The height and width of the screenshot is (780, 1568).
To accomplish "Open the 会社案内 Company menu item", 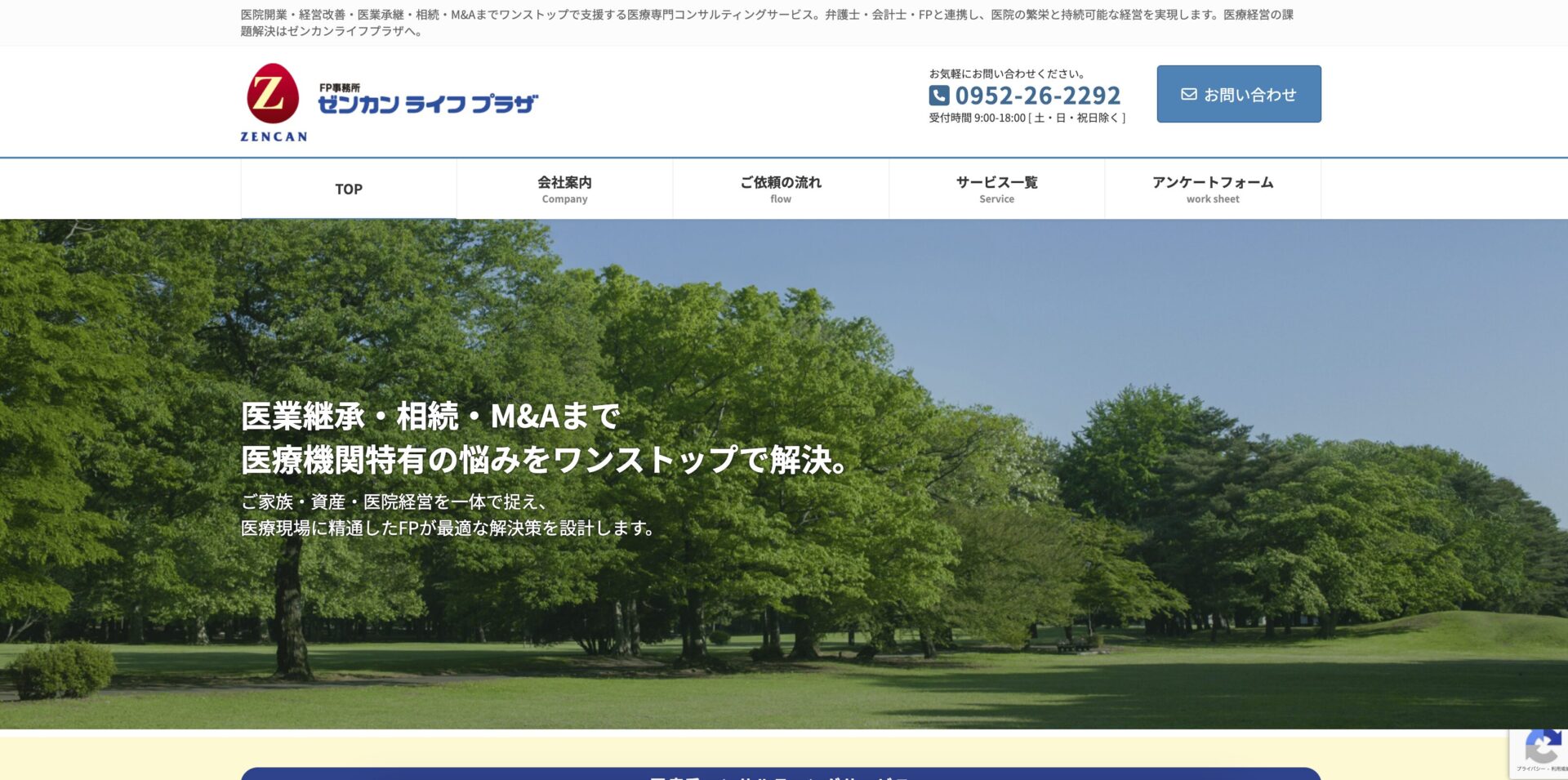I will (564, 189).
